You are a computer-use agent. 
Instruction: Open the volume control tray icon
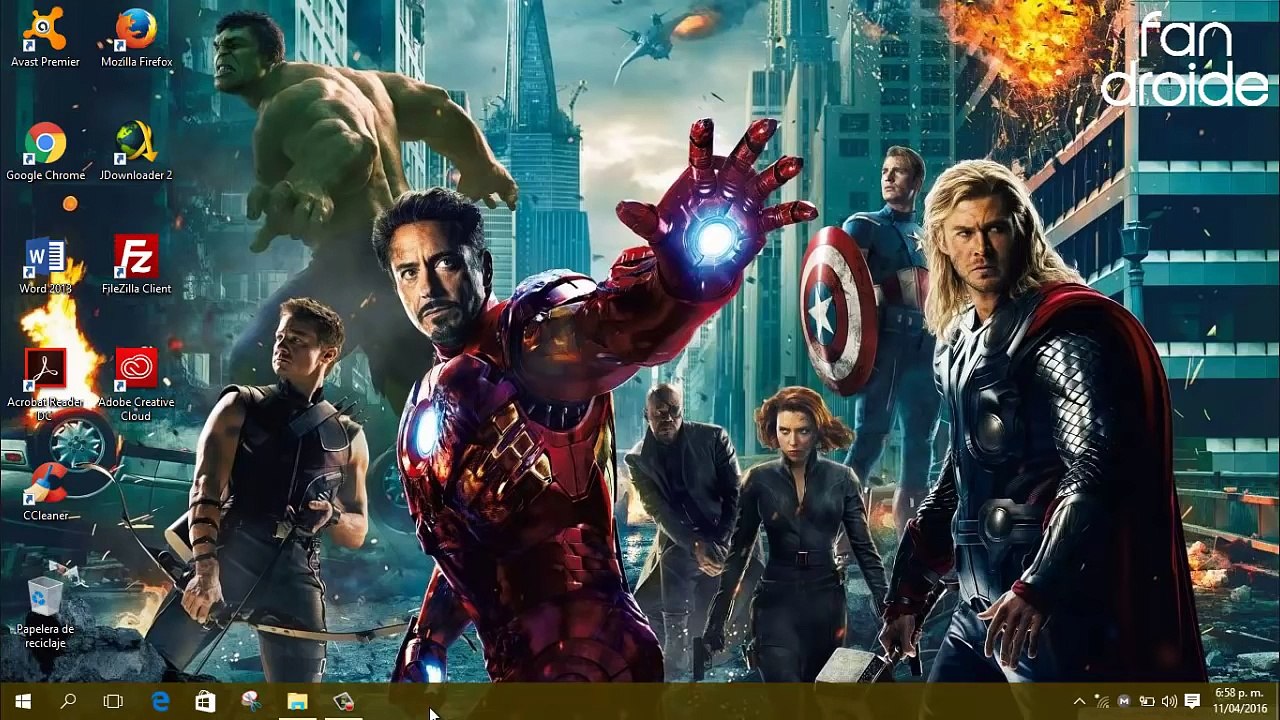coord(1169,702)
